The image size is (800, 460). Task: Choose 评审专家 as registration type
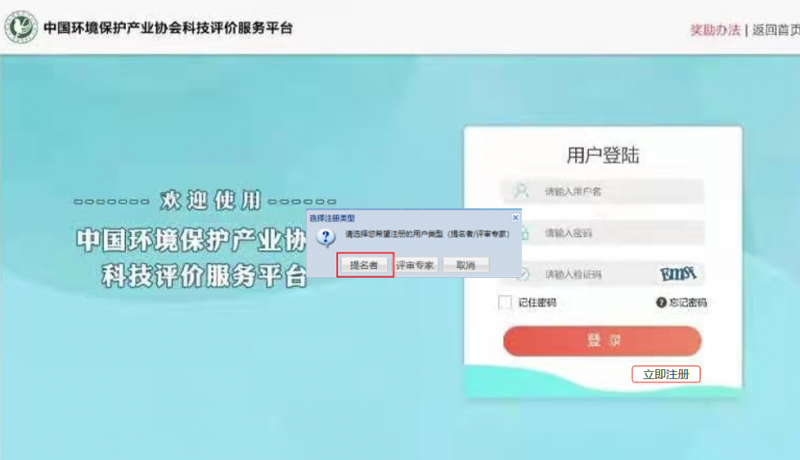point(415,265)
